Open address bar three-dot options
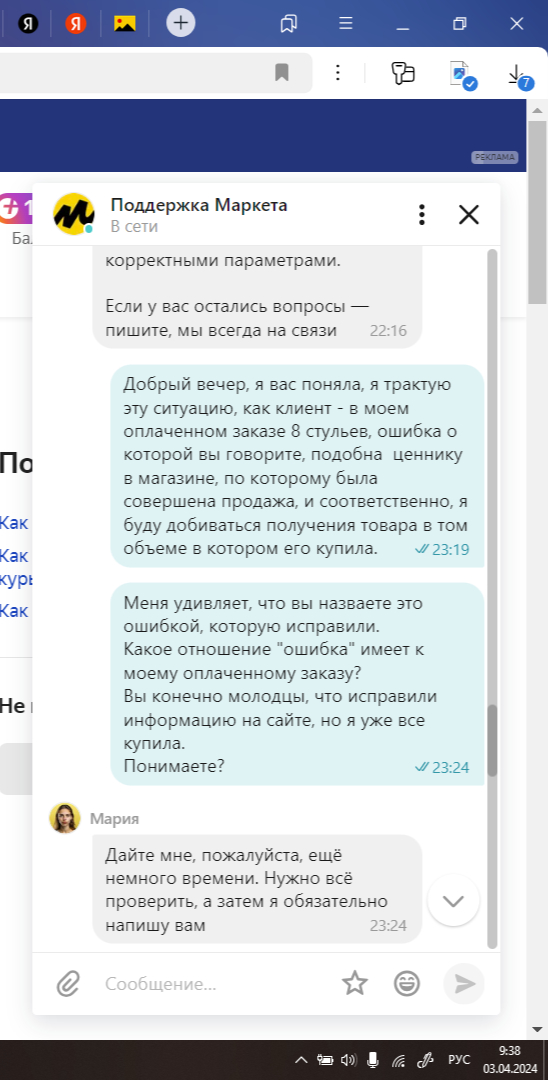 [x=337, y=72]
